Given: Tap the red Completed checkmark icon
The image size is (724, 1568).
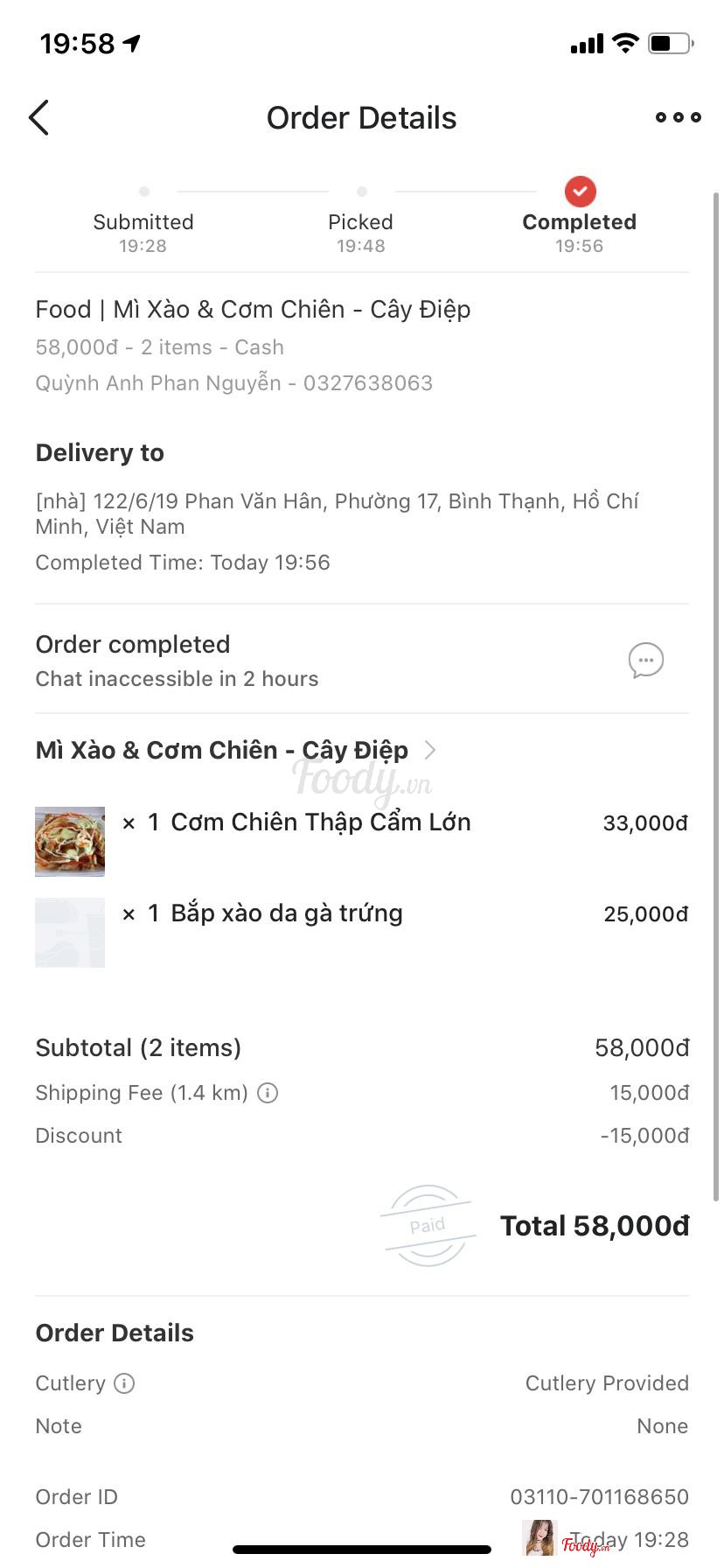Looking at the screenshot, I should 580,191.
